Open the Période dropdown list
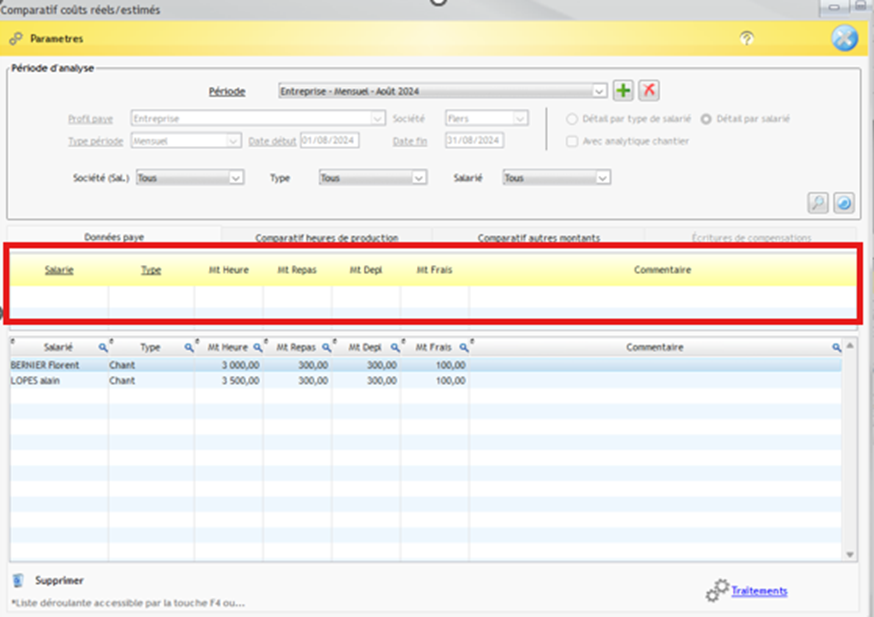Screen dimensions: 874x617 tap(599, 91)
